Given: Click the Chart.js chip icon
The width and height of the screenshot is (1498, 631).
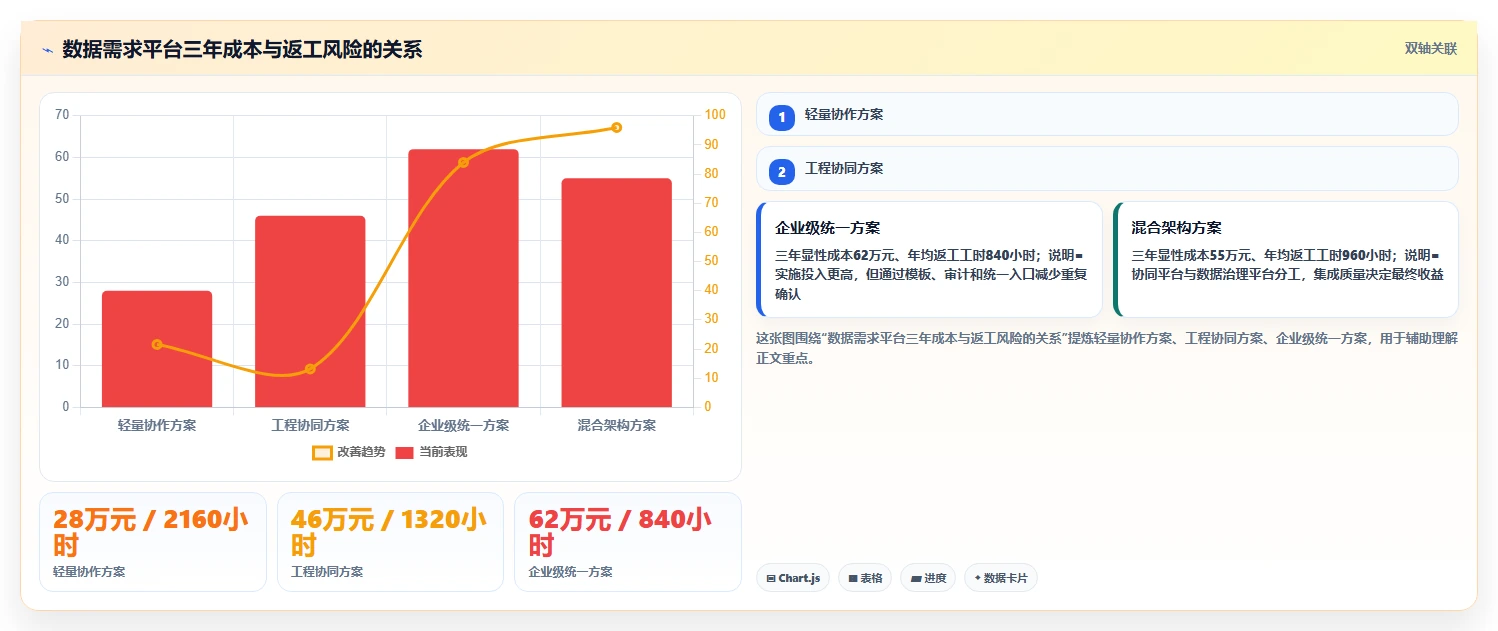Looking at the screenshot, I should 771,578.
